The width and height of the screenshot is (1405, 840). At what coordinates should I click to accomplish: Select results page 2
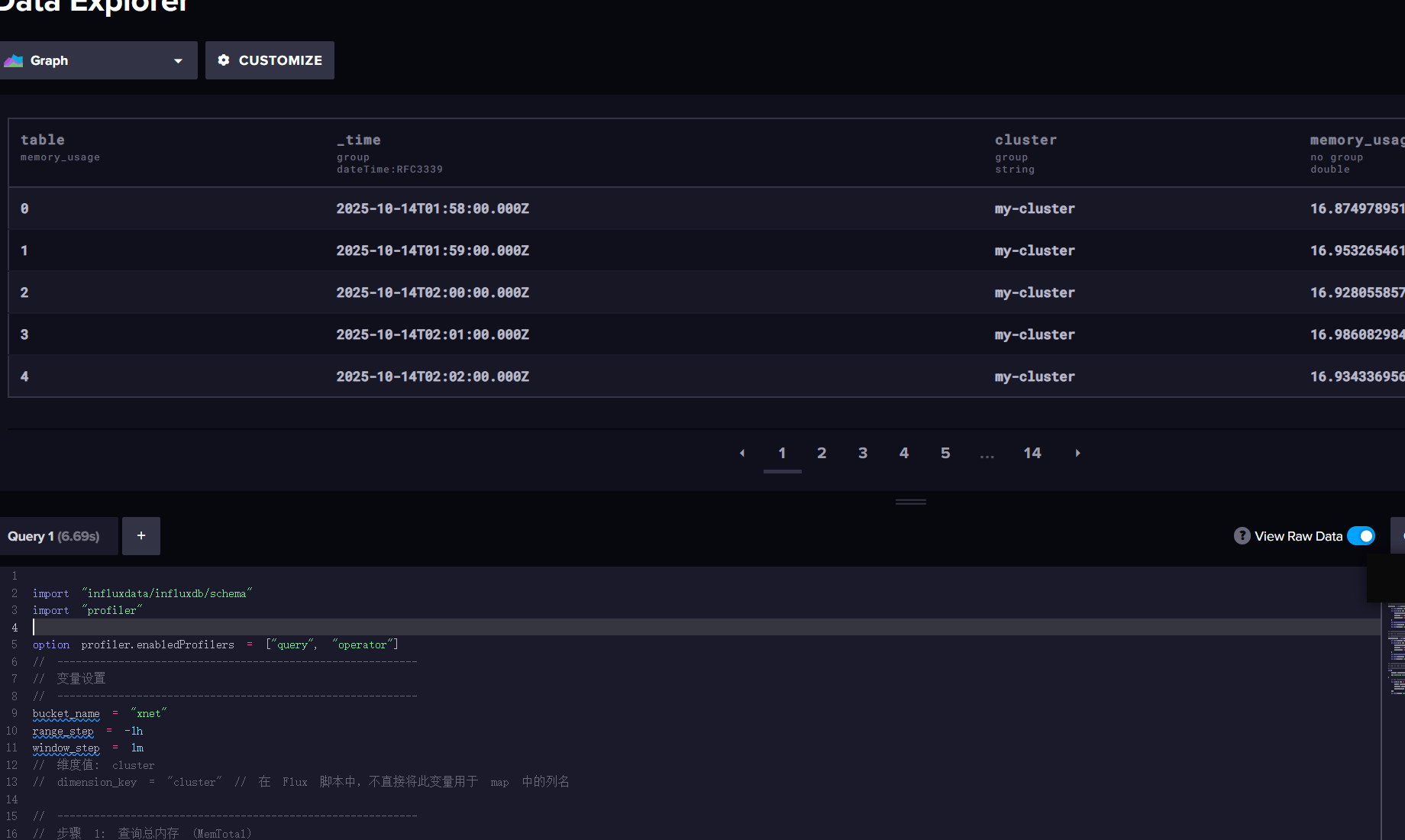point(822,453)
